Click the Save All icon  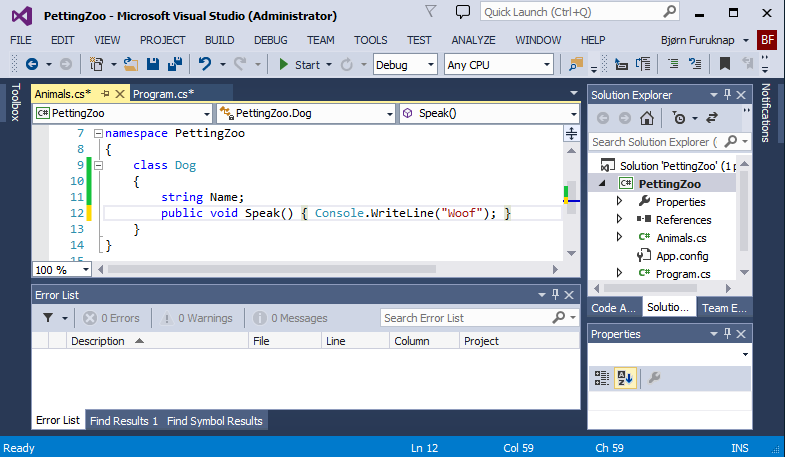coord(175,64)
